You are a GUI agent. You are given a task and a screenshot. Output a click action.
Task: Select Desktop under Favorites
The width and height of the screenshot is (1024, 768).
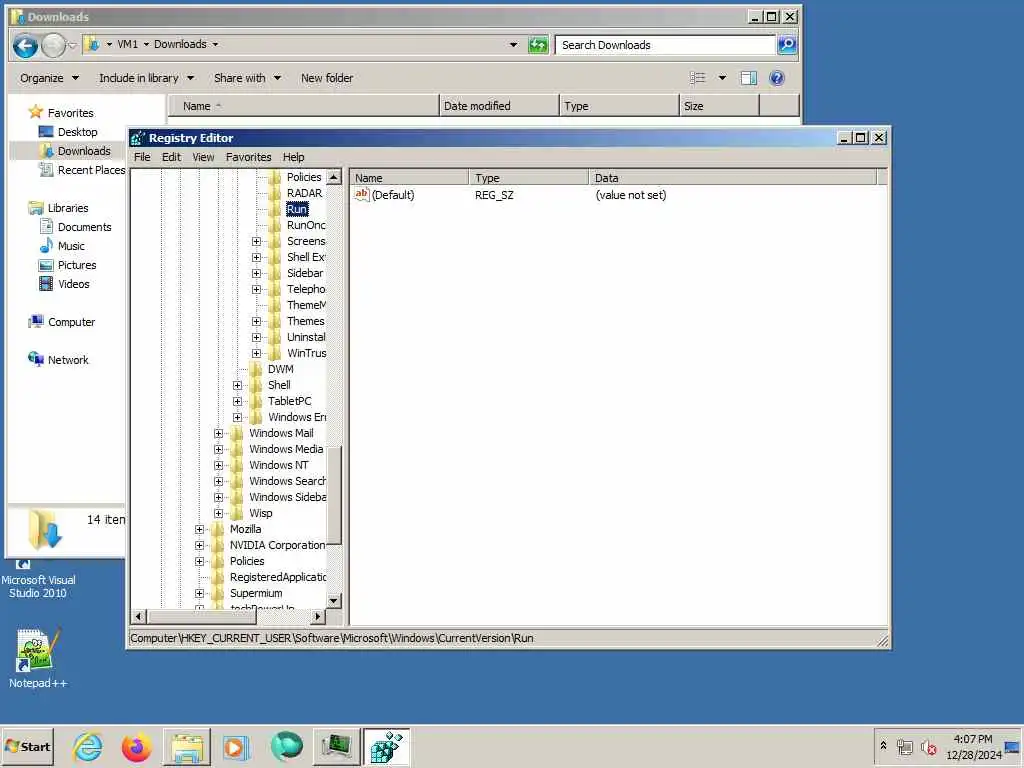pos(77,132)
